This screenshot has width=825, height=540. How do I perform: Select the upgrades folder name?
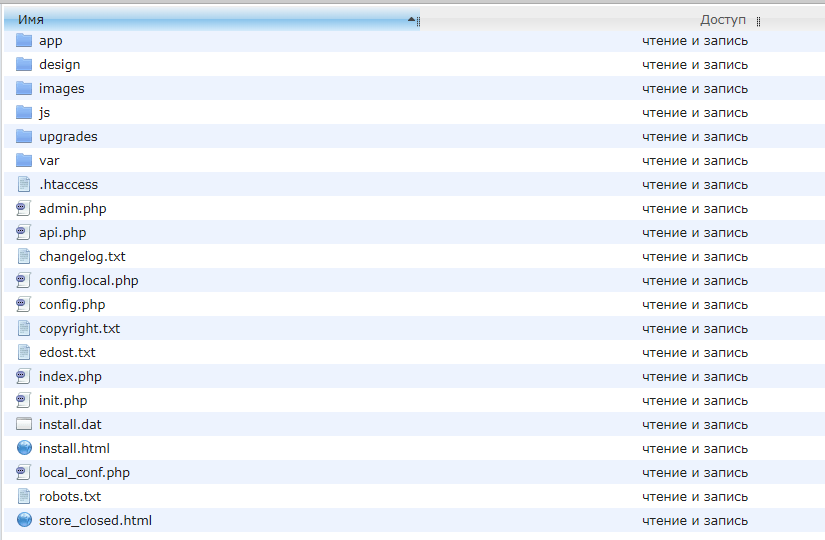(68, 137)
